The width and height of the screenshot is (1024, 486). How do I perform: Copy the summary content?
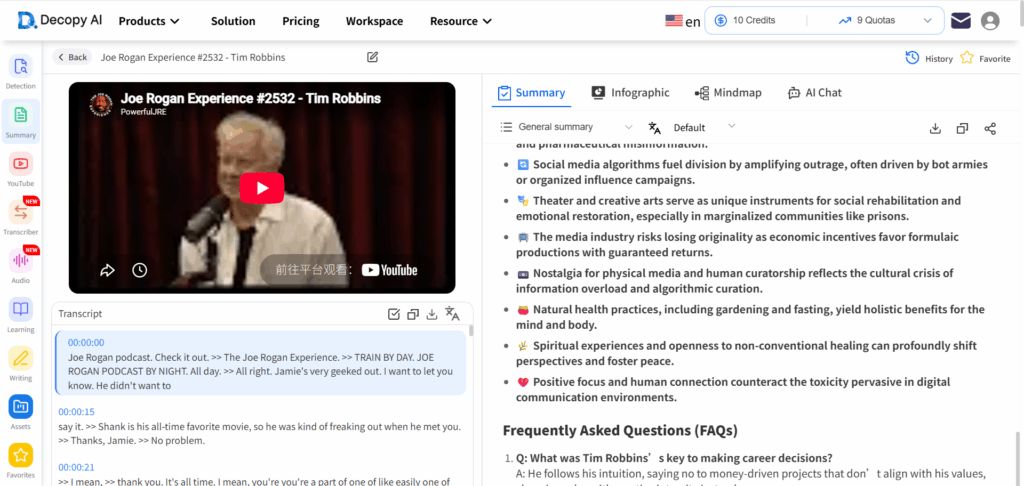(962, 128)
